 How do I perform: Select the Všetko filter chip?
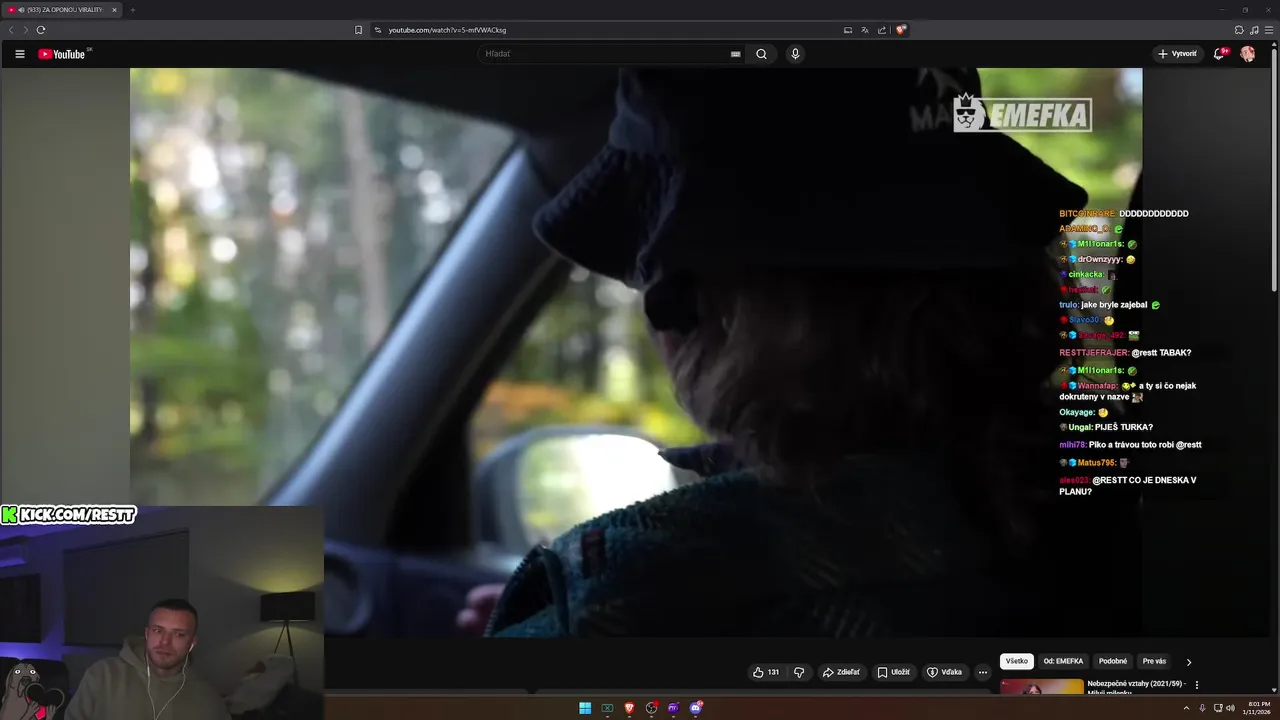pyautogui.click(x=1017, y=661)
